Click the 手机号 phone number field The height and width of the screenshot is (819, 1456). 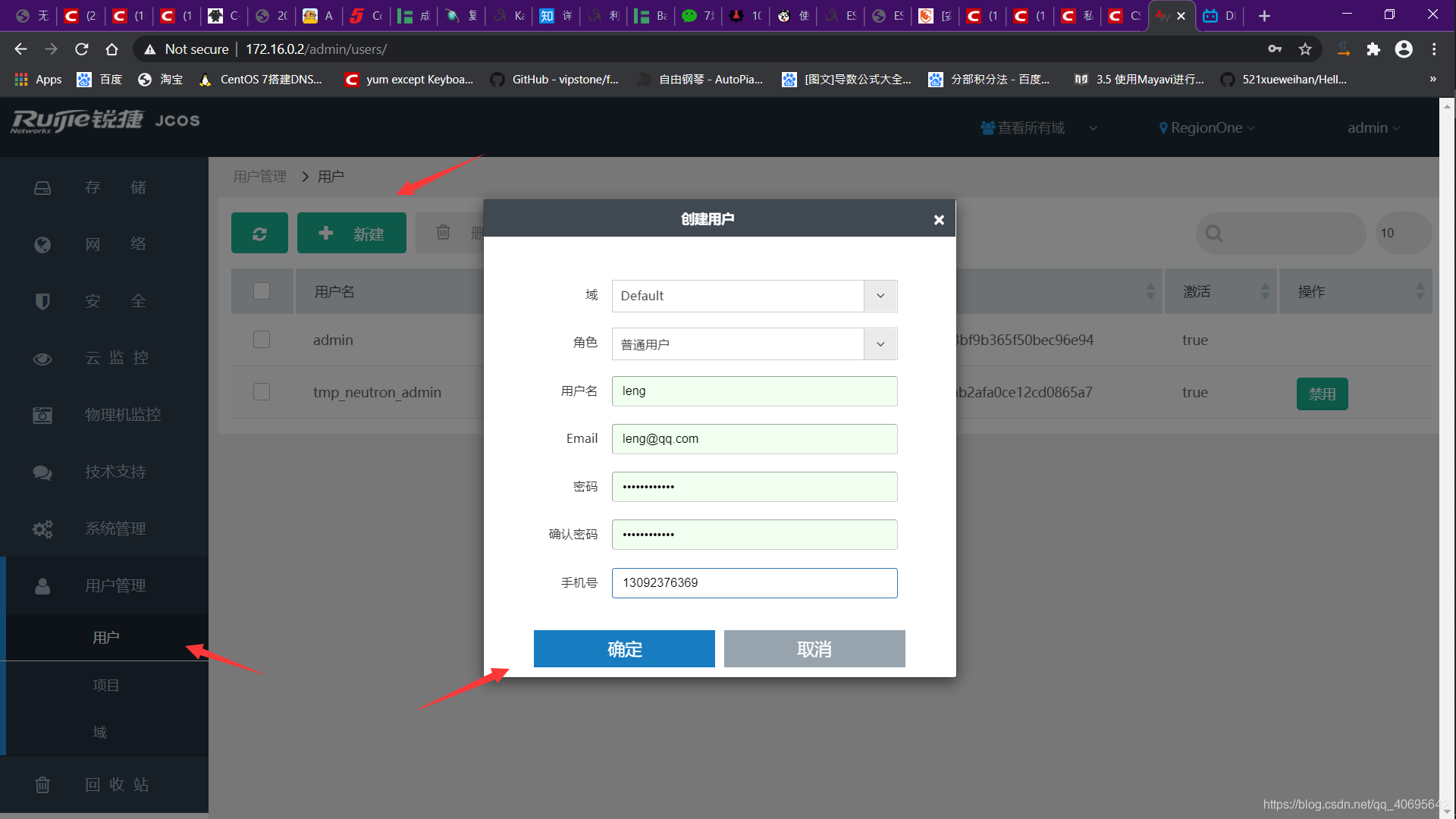click(755, 583)
